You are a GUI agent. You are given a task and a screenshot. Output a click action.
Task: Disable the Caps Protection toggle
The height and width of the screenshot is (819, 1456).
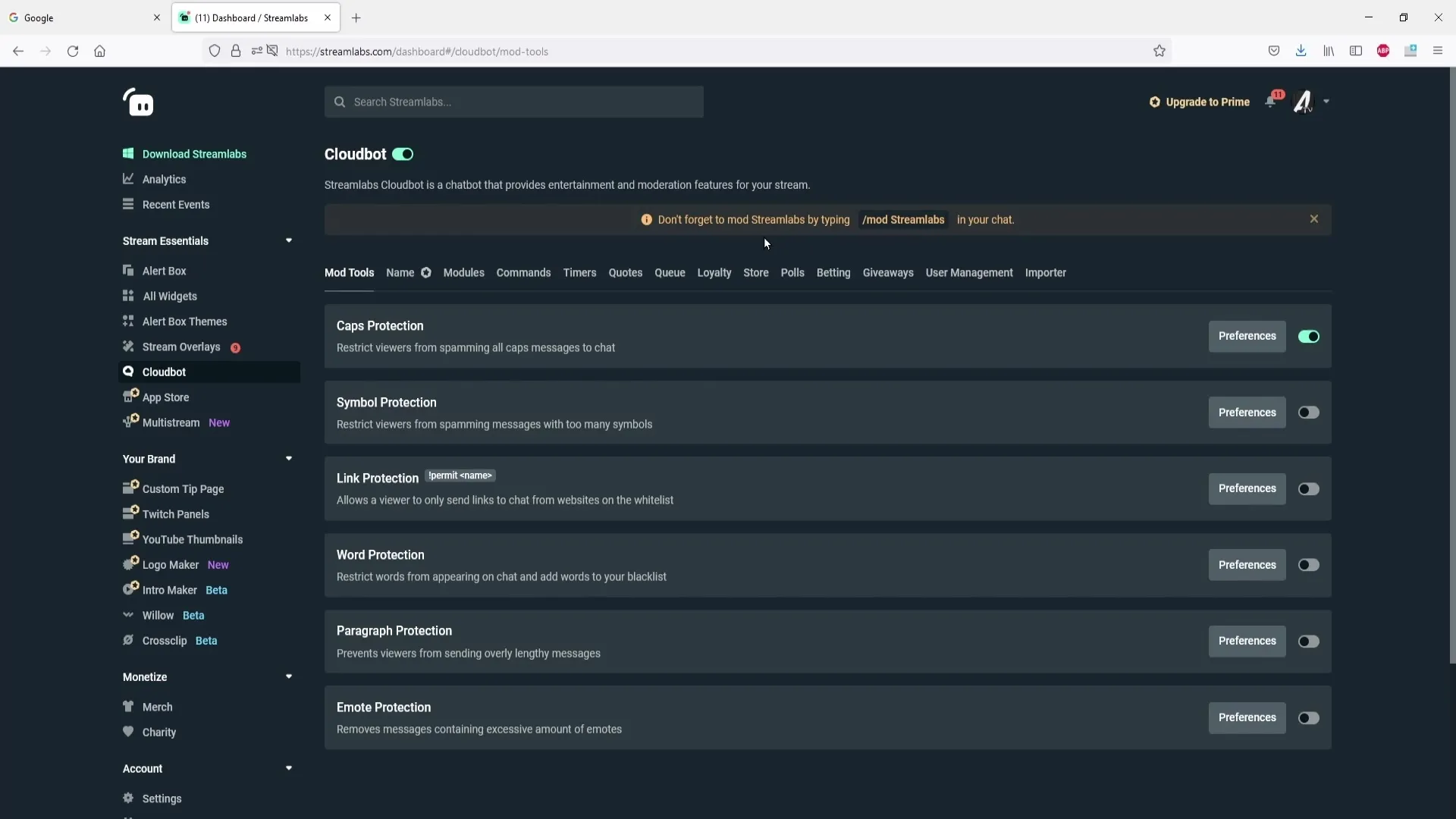(1308, 337)
